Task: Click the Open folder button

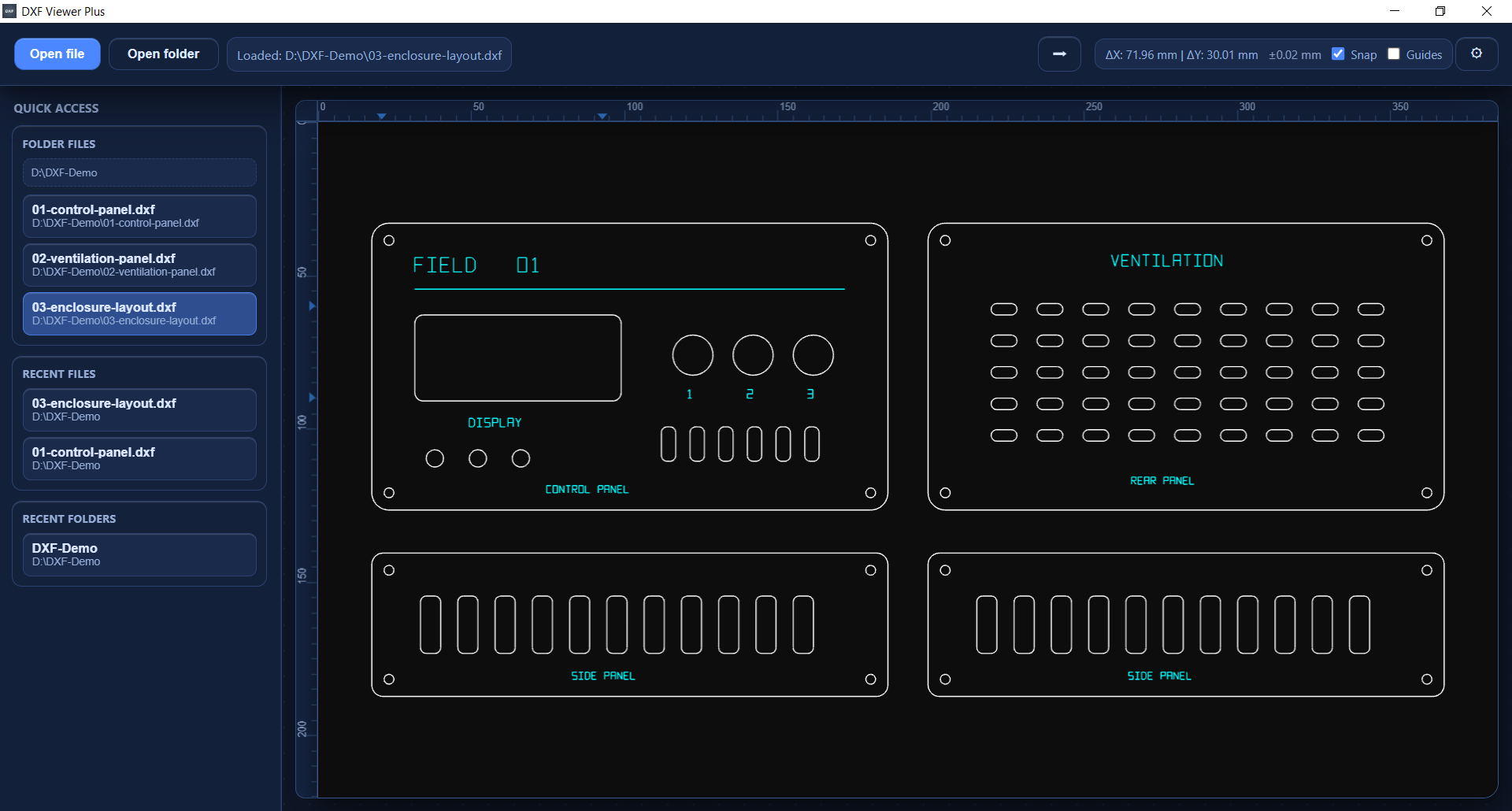Action: [164, 54]
